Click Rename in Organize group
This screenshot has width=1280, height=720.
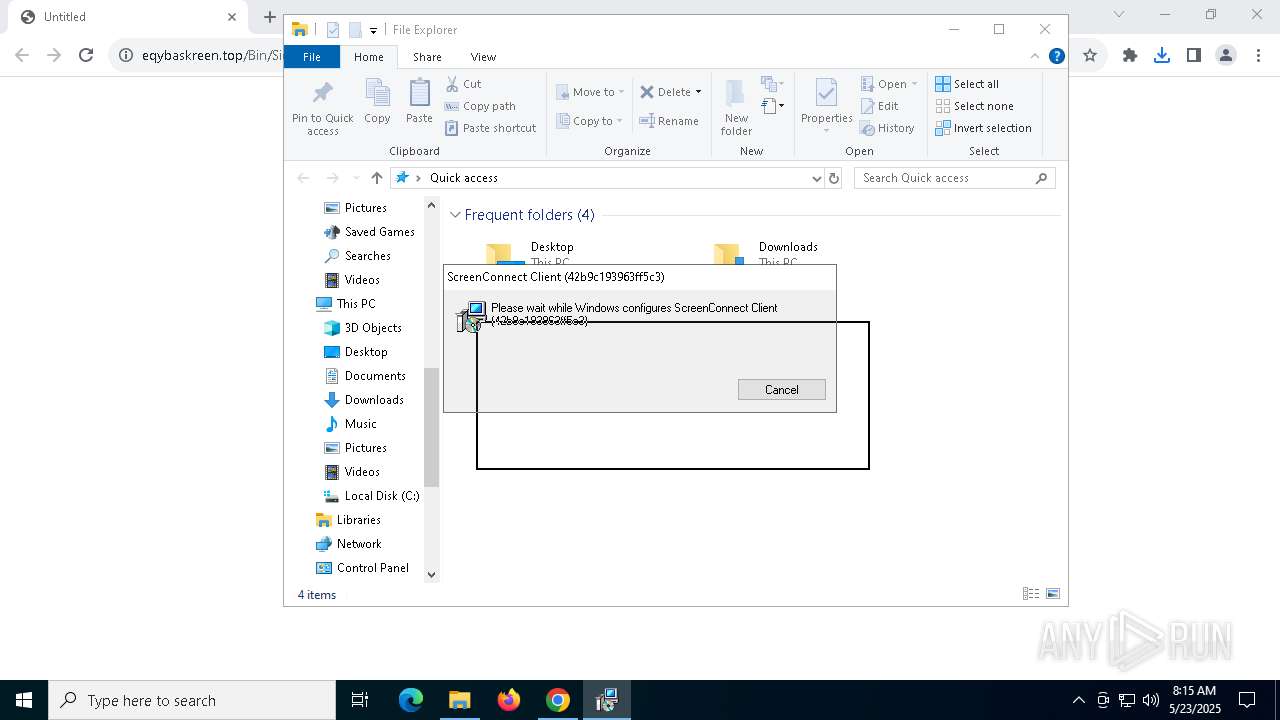[669, 121]
